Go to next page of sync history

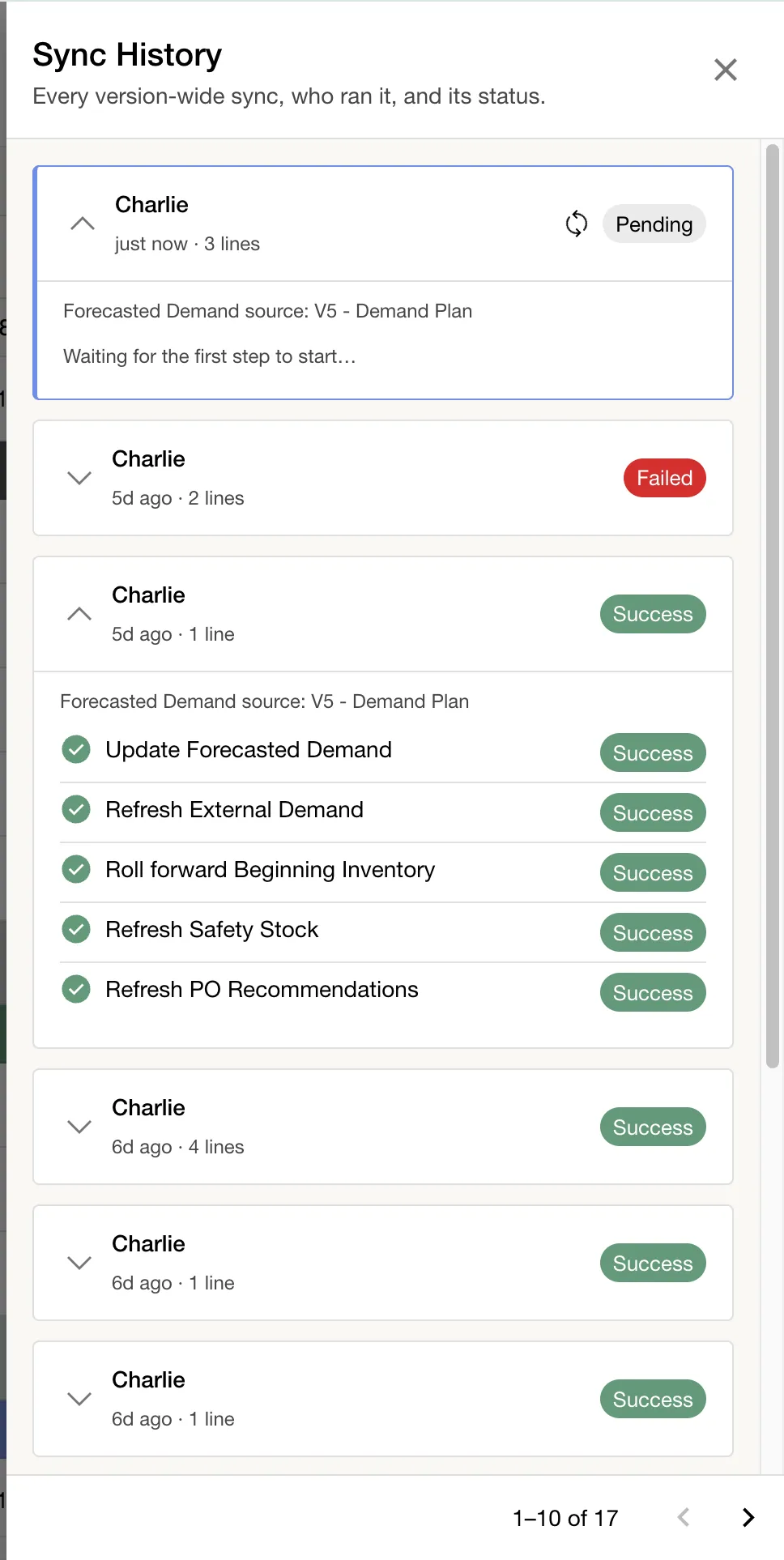(748, 1517)
